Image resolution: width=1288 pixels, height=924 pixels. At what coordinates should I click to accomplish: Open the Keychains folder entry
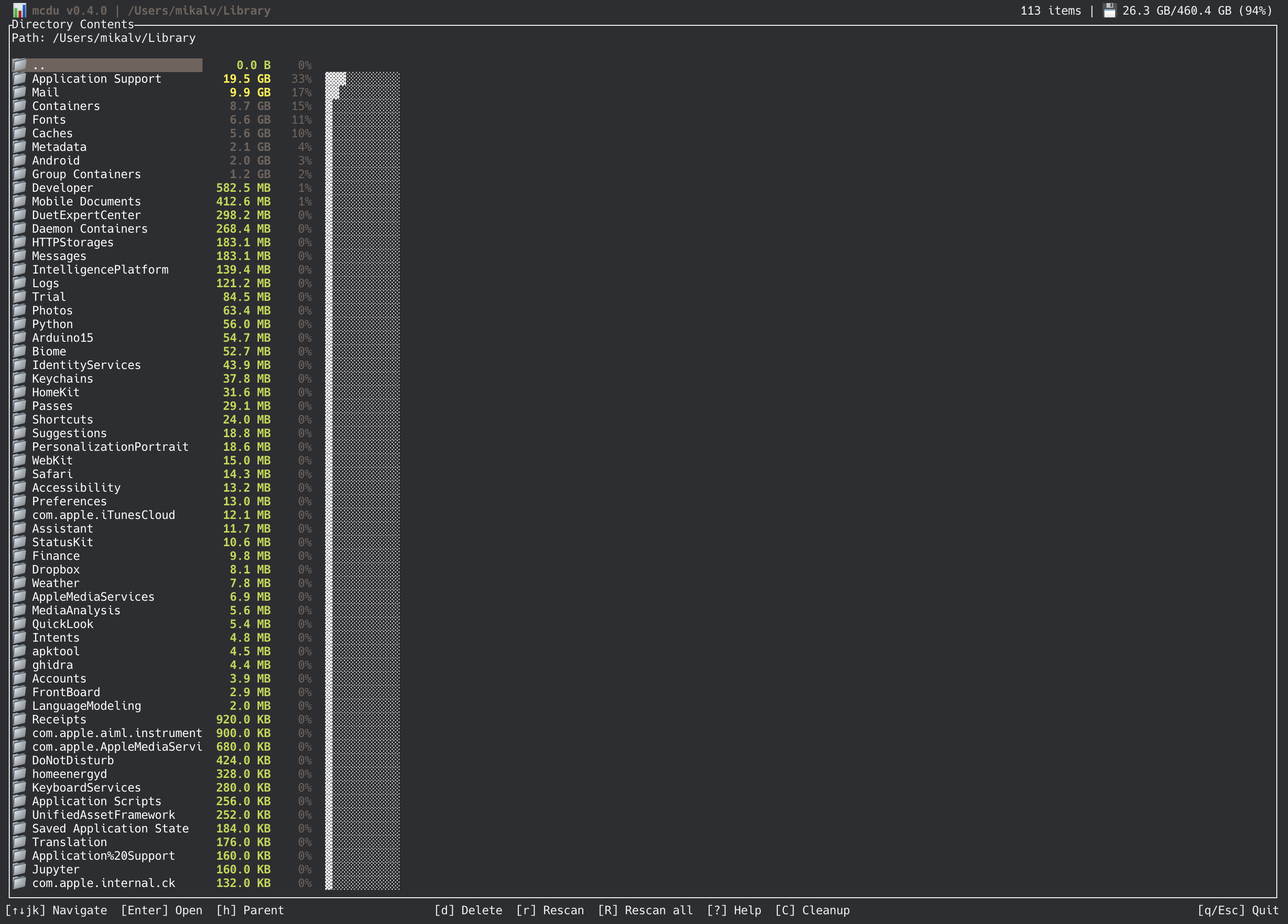click(62, 379)
